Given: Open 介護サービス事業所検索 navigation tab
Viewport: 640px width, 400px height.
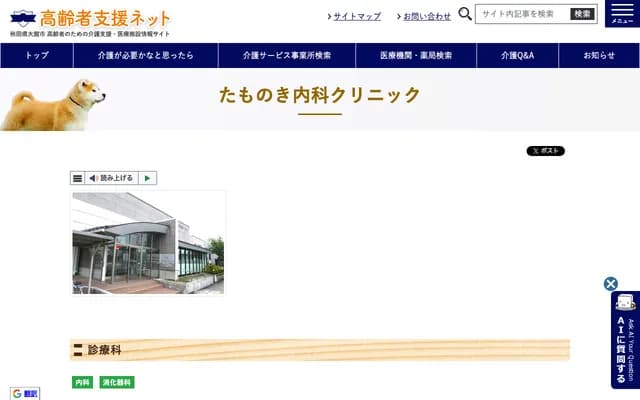Looking at the screenshot, I should click(287, 56).
